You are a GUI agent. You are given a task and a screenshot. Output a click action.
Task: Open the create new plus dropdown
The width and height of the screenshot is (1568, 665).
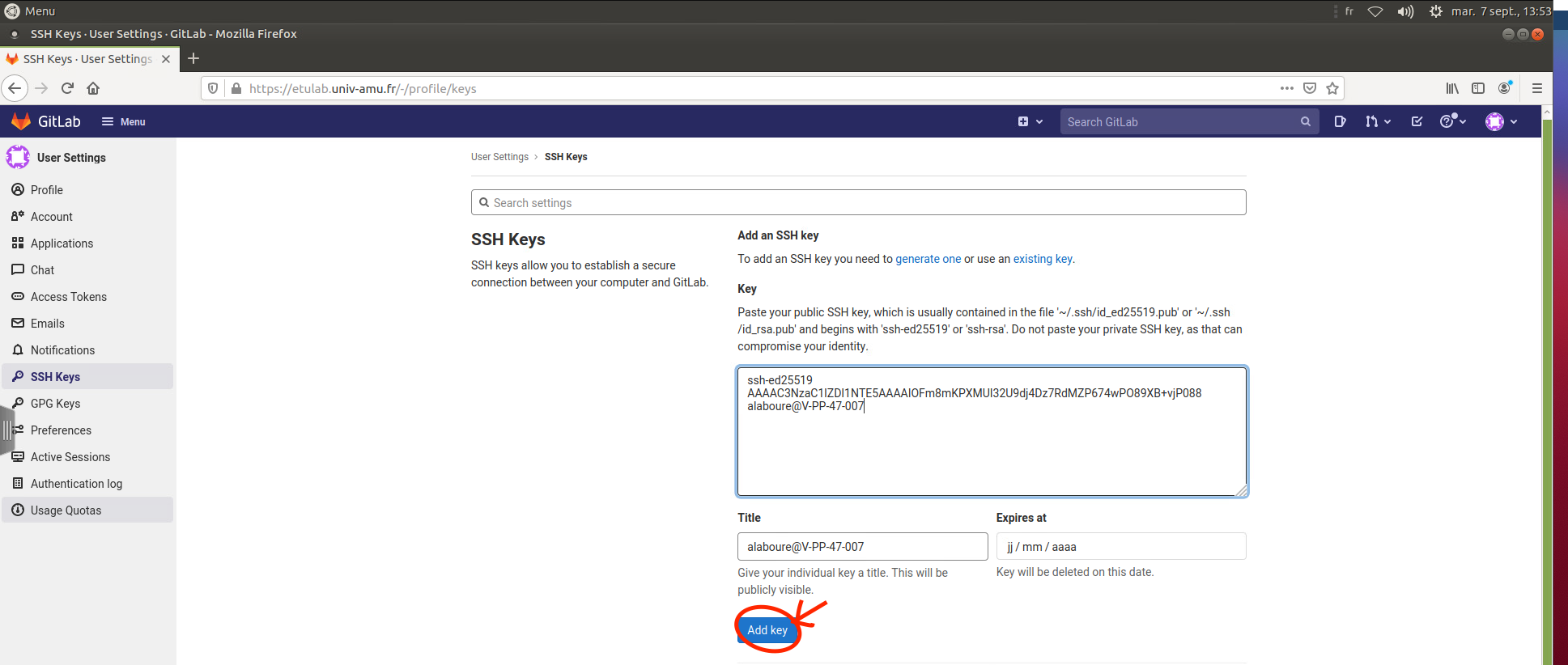(x=1030, y=121)
